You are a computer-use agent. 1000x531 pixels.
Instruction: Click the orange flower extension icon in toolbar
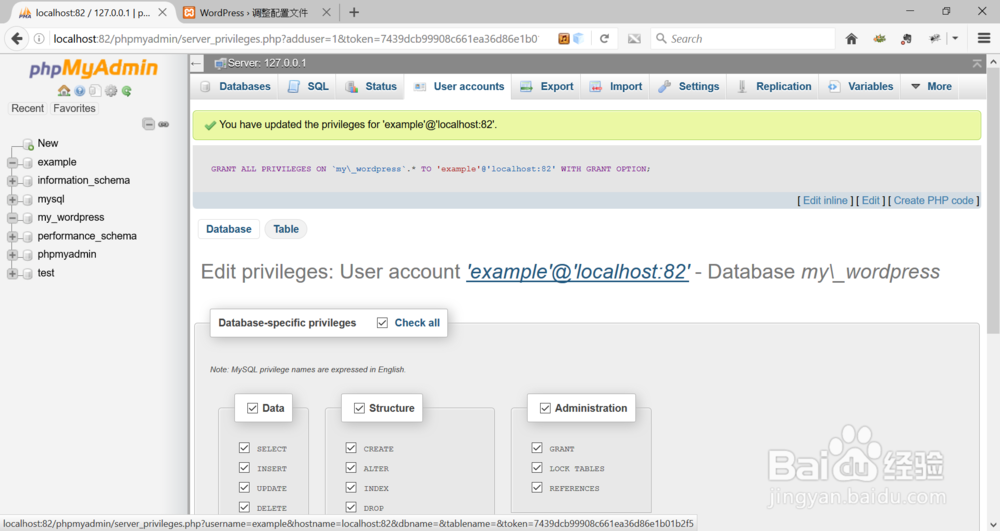tap(879, 39)
